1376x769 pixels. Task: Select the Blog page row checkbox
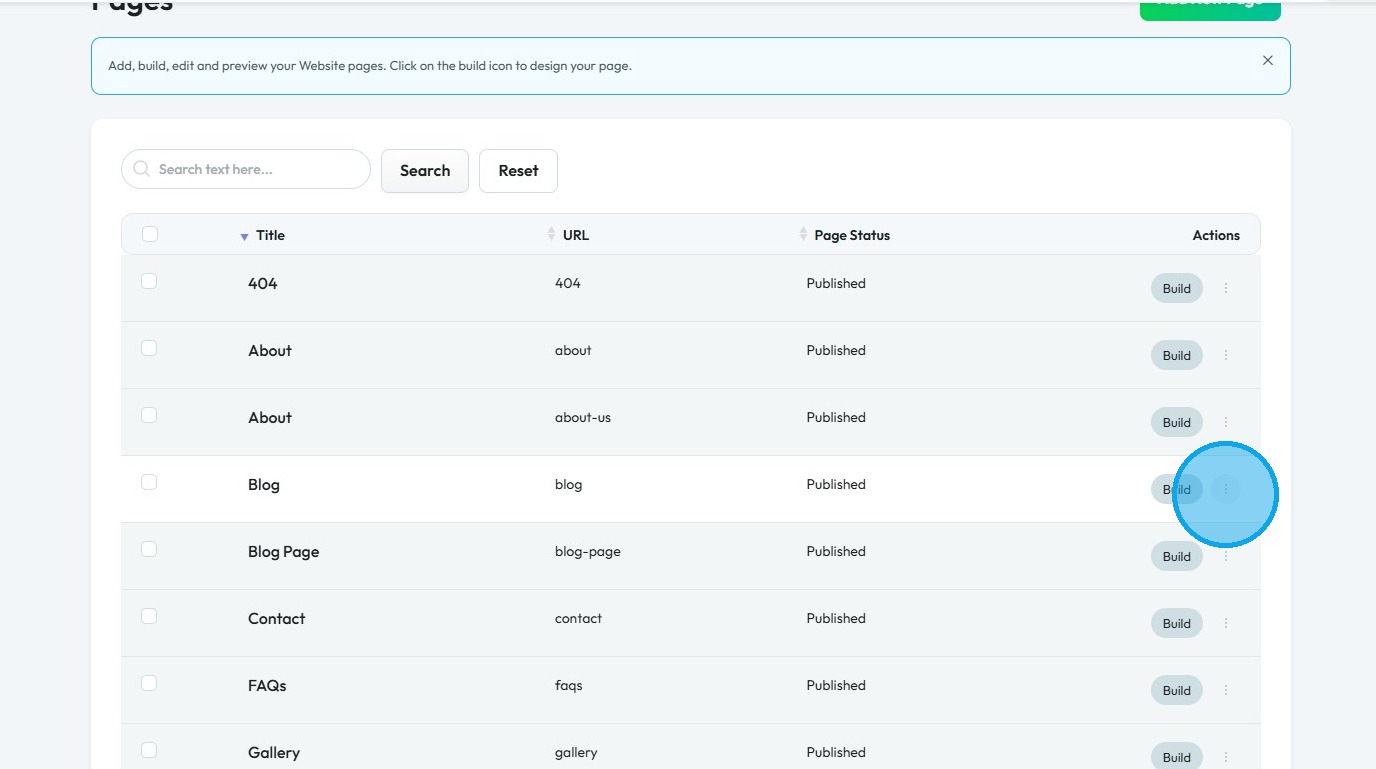pos(149,482)
